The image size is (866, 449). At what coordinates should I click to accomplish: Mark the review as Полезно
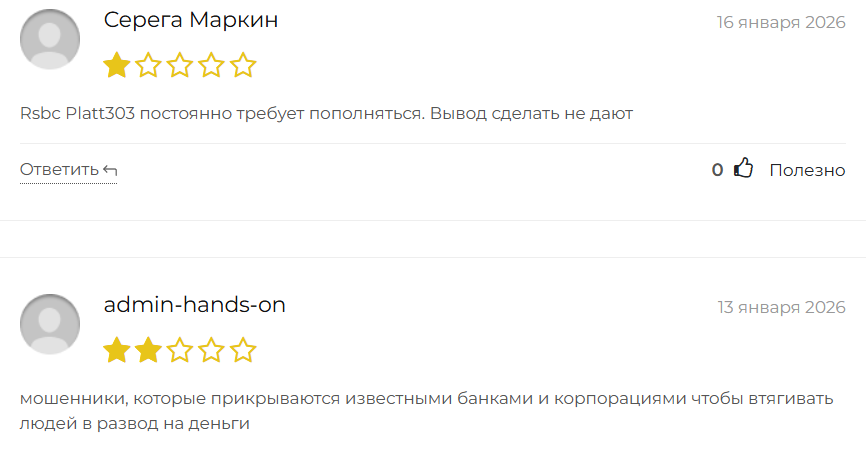[807, 170]
